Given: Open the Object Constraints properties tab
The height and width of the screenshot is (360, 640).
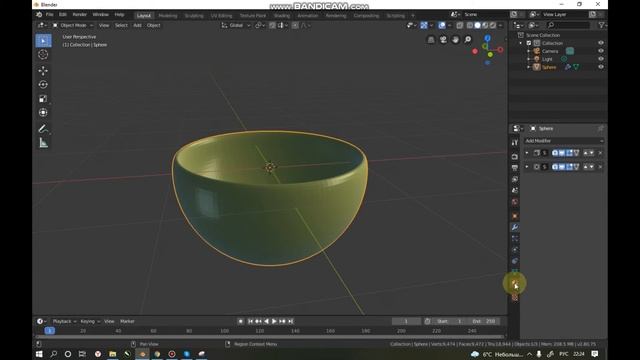Looking at the screenshot, I should tap(515, 261).
